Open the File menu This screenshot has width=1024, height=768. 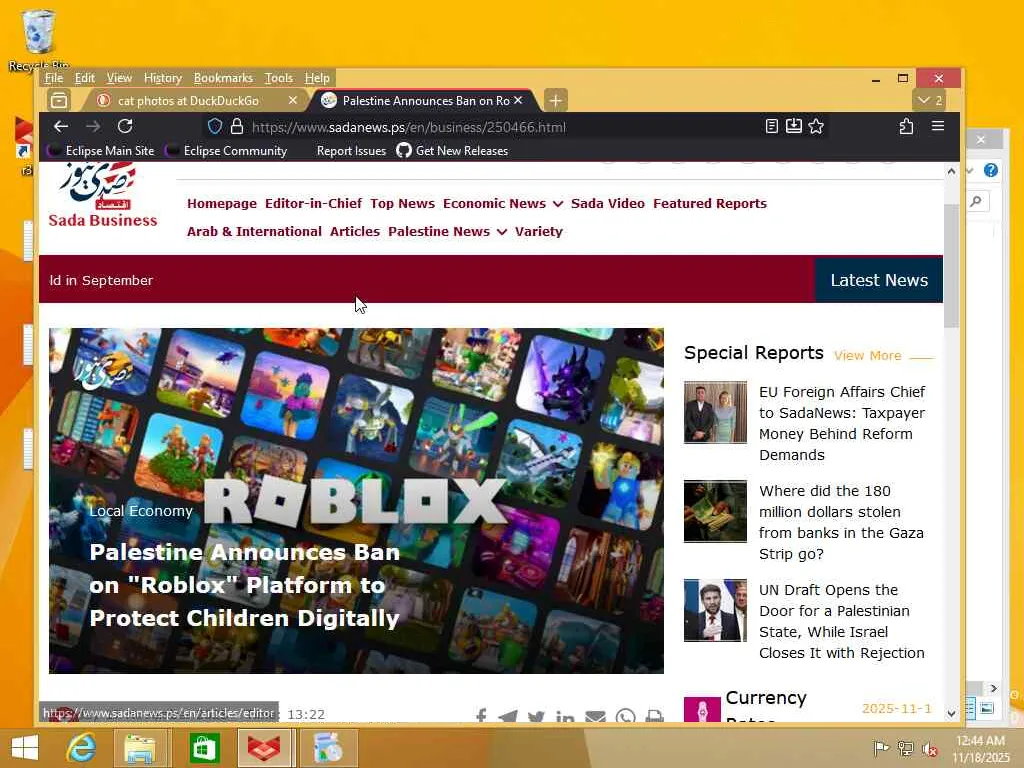54,78
